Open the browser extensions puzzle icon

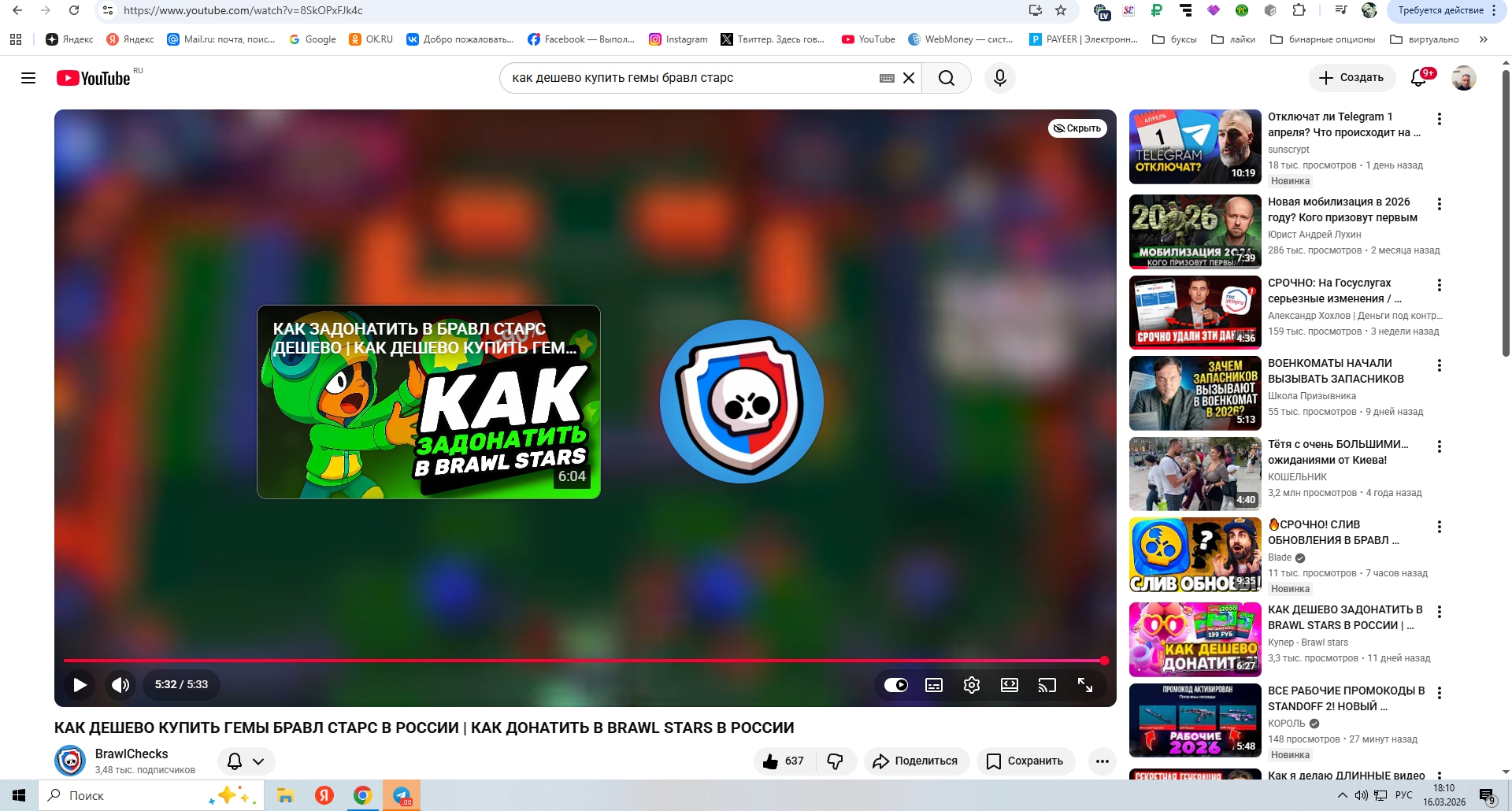(1299, 10)
